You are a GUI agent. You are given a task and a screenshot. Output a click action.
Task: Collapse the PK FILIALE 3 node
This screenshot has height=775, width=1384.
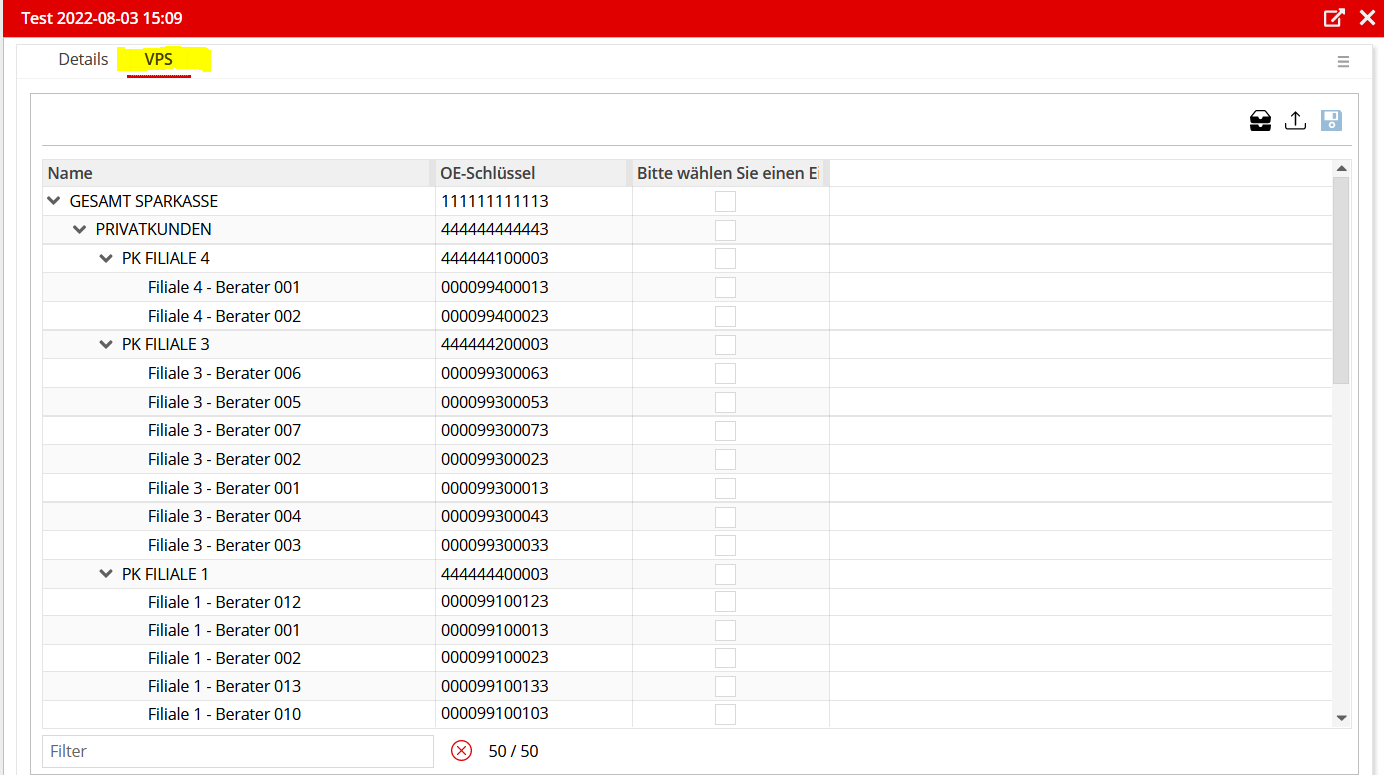pyautogui.click(x=106, y=345)
